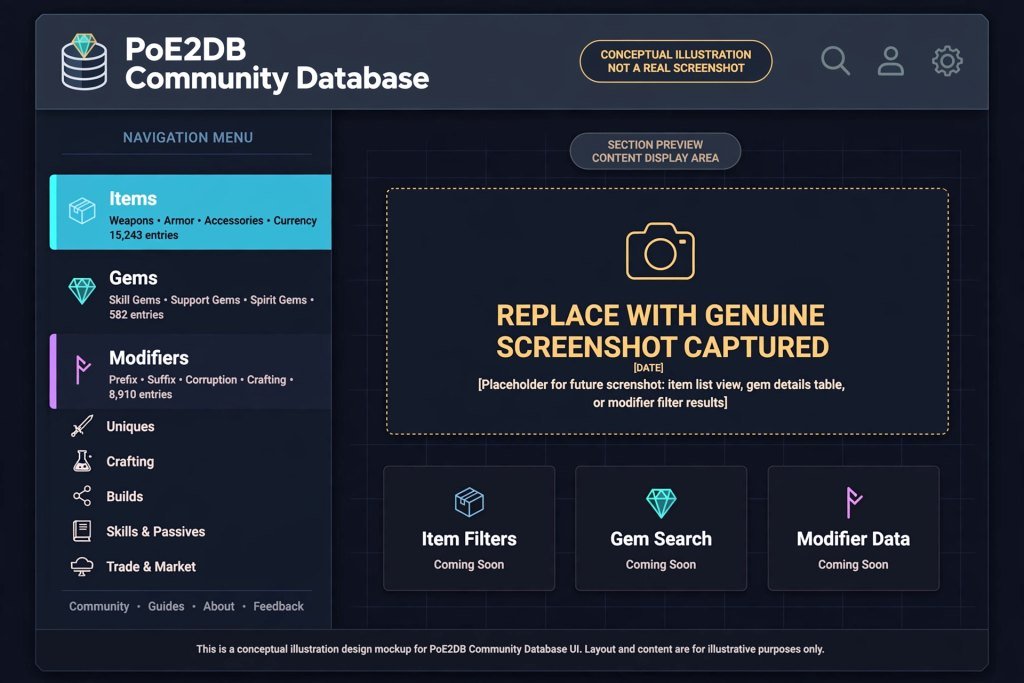Click 'Coming Soon' under Gem Search
The image size is (1024, 683).
point(661,565)
